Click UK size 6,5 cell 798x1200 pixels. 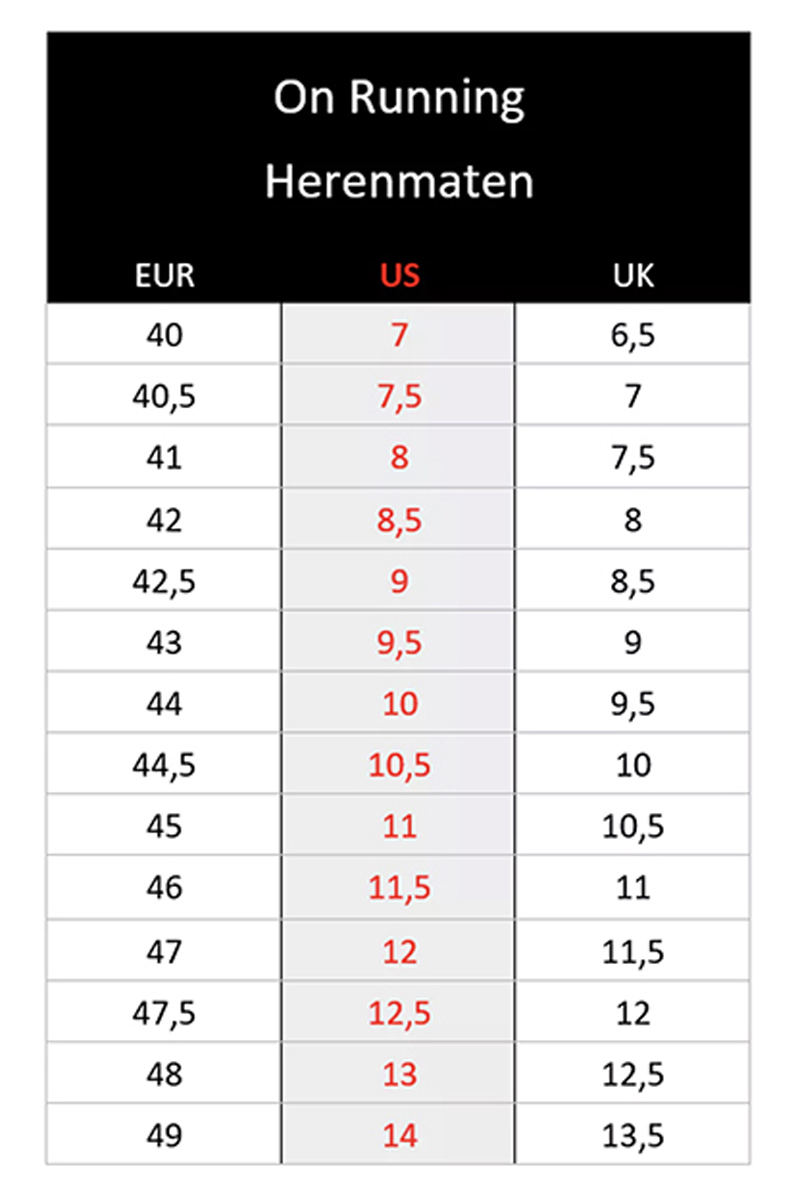click(x=633, y=334)
